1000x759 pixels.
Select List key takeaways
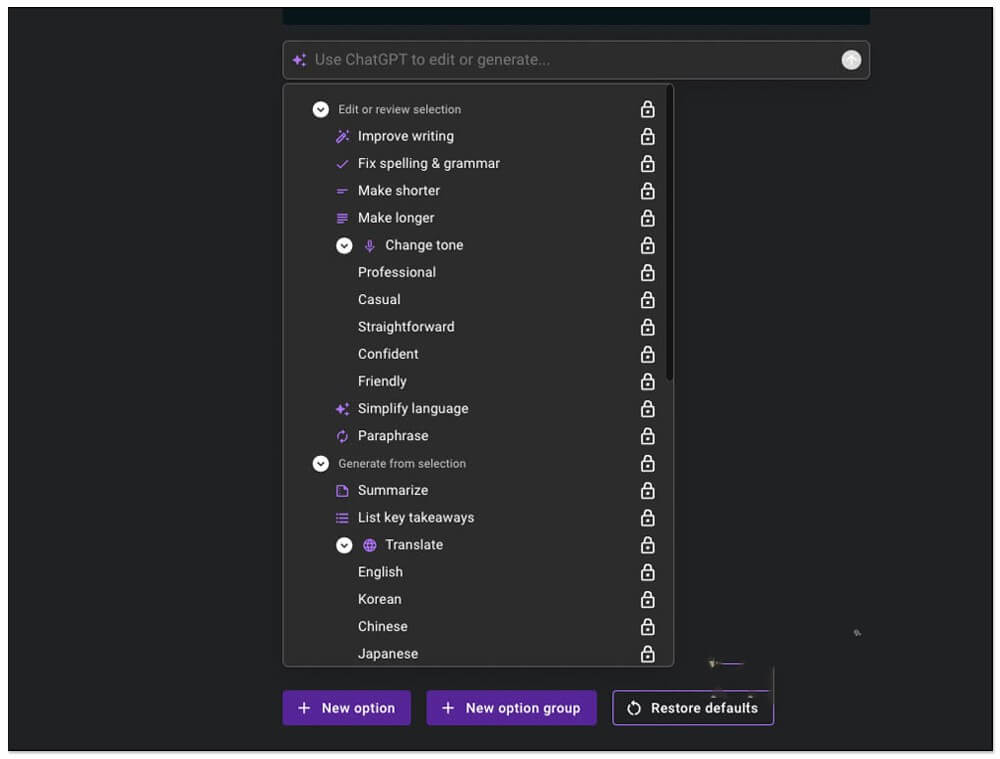(416, 518)
